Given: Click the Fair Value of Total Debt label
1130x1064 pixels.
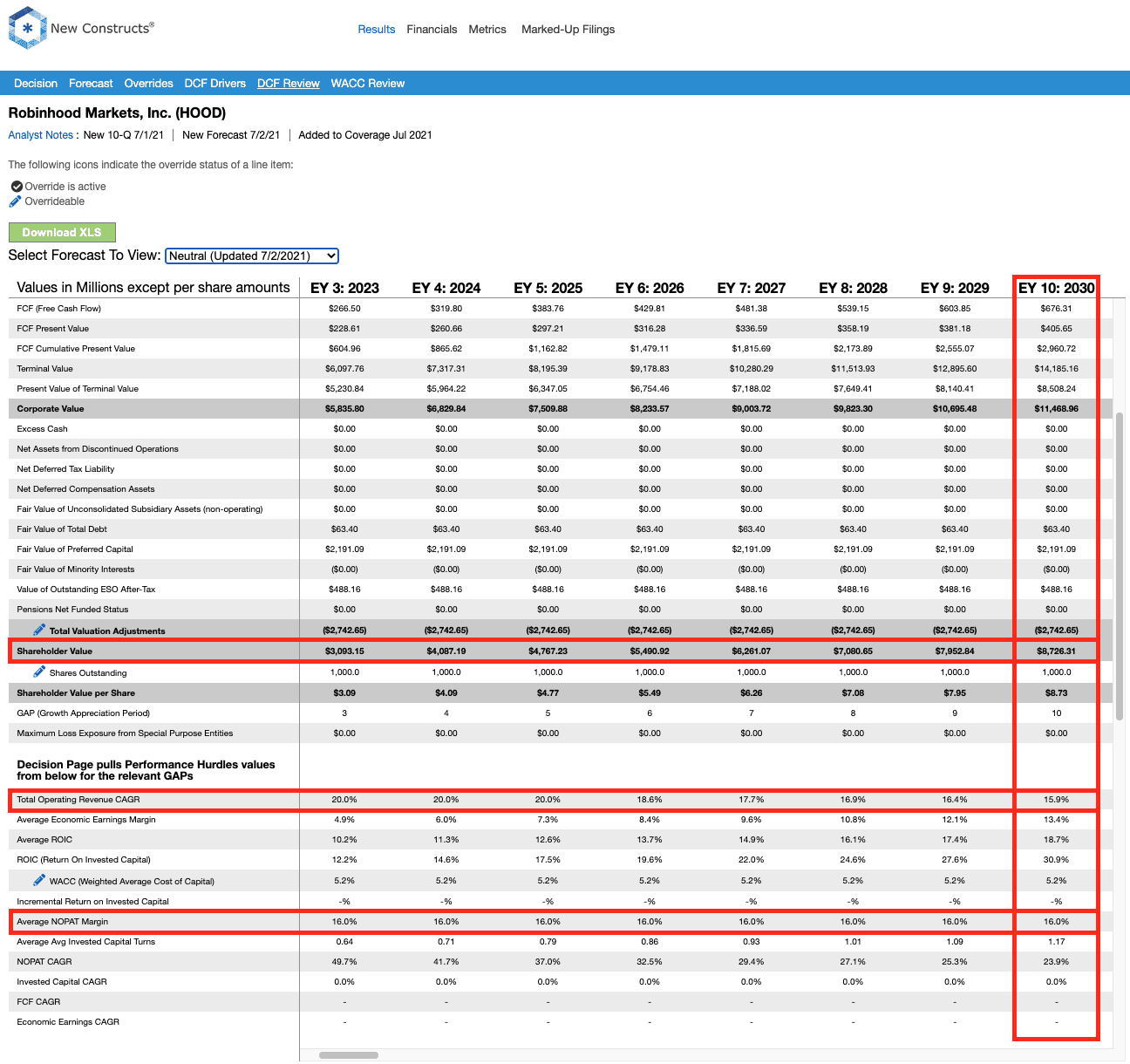Looking at the screenshot, I should click(62, 529).
